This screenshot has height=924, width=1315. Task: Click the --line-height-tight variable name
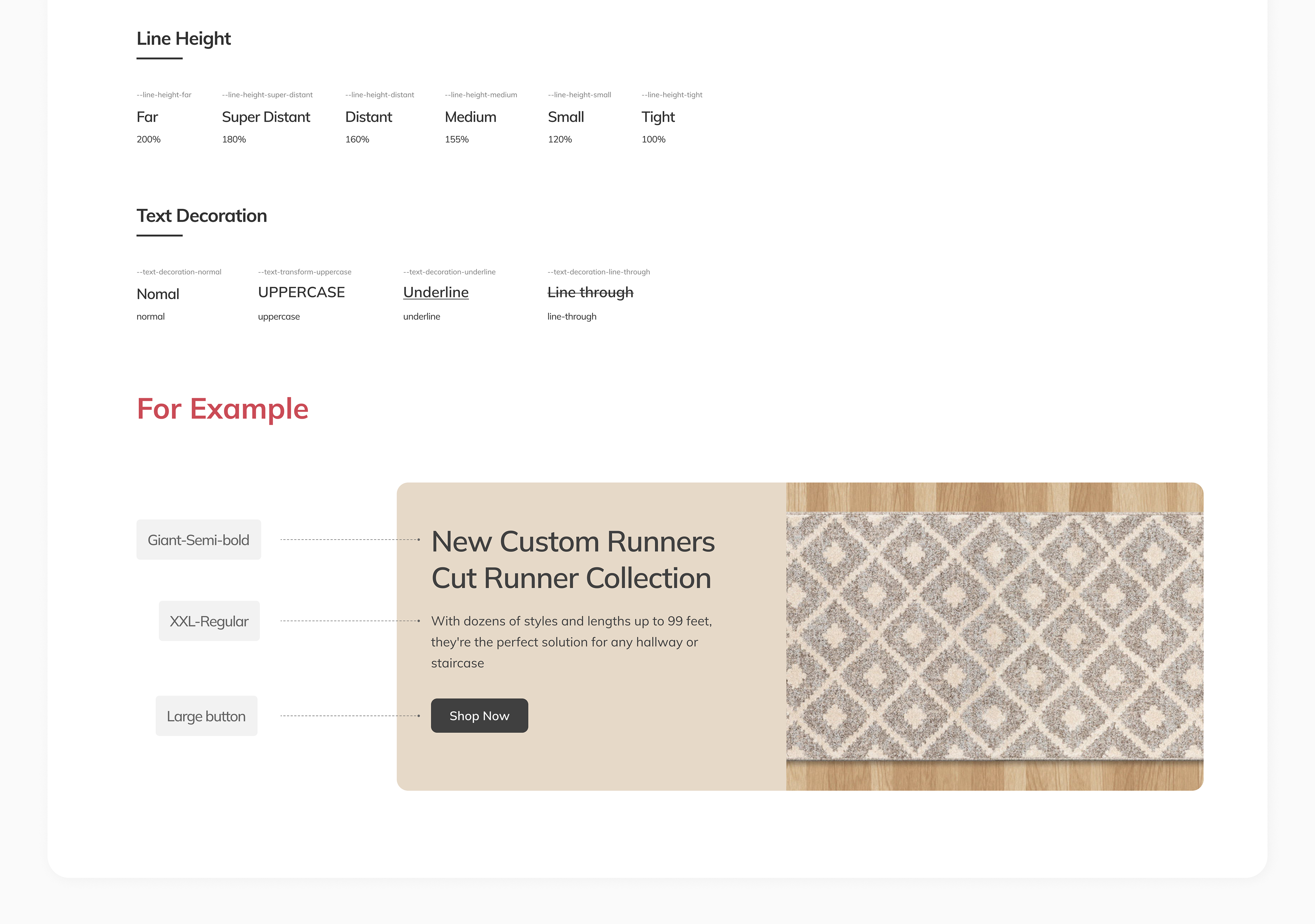(672, 95)
